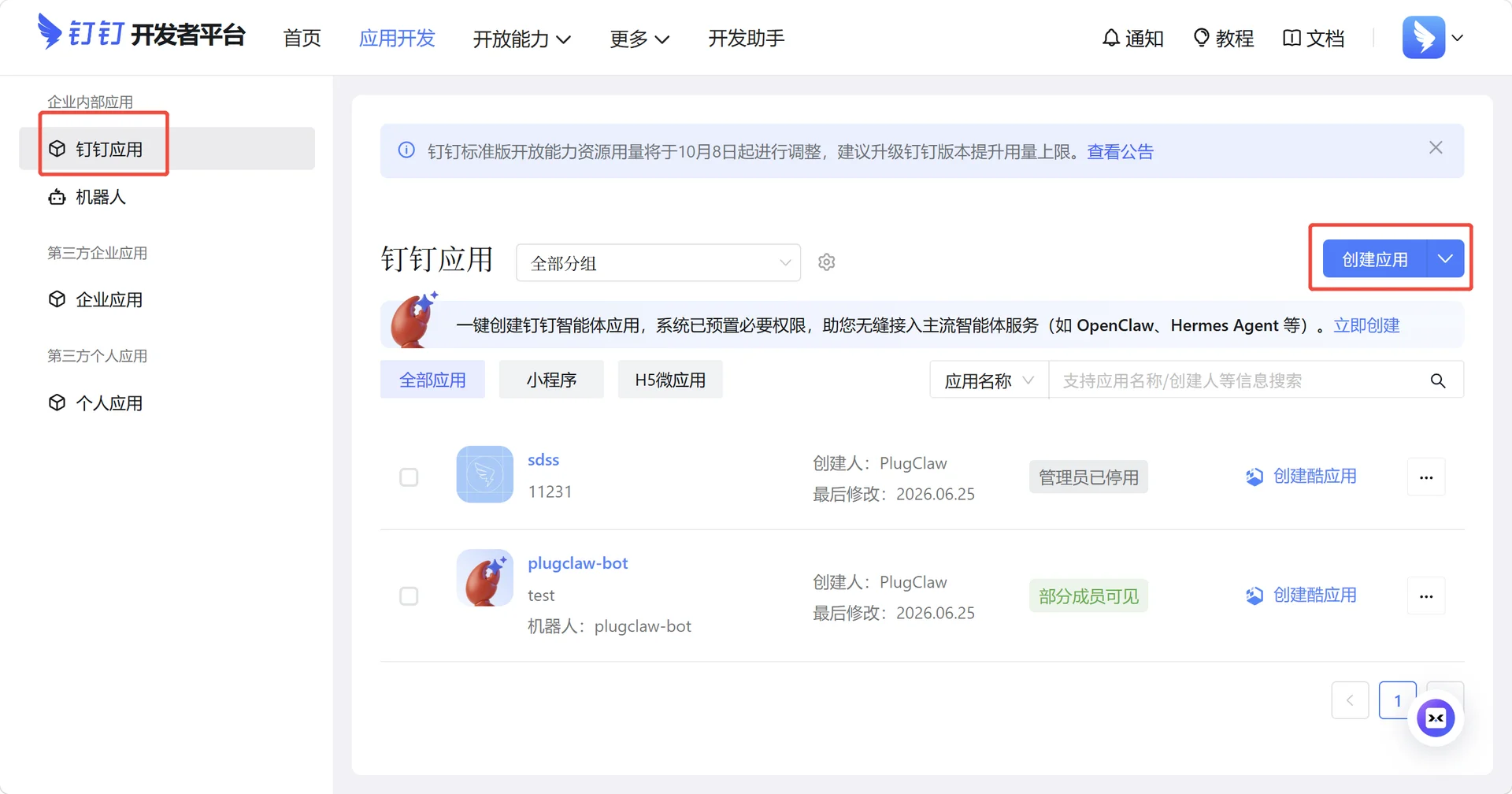The width and height of the screenshot is (1512, 794).
Task: Select page 1 in pagination
Action: point(1398,700)
